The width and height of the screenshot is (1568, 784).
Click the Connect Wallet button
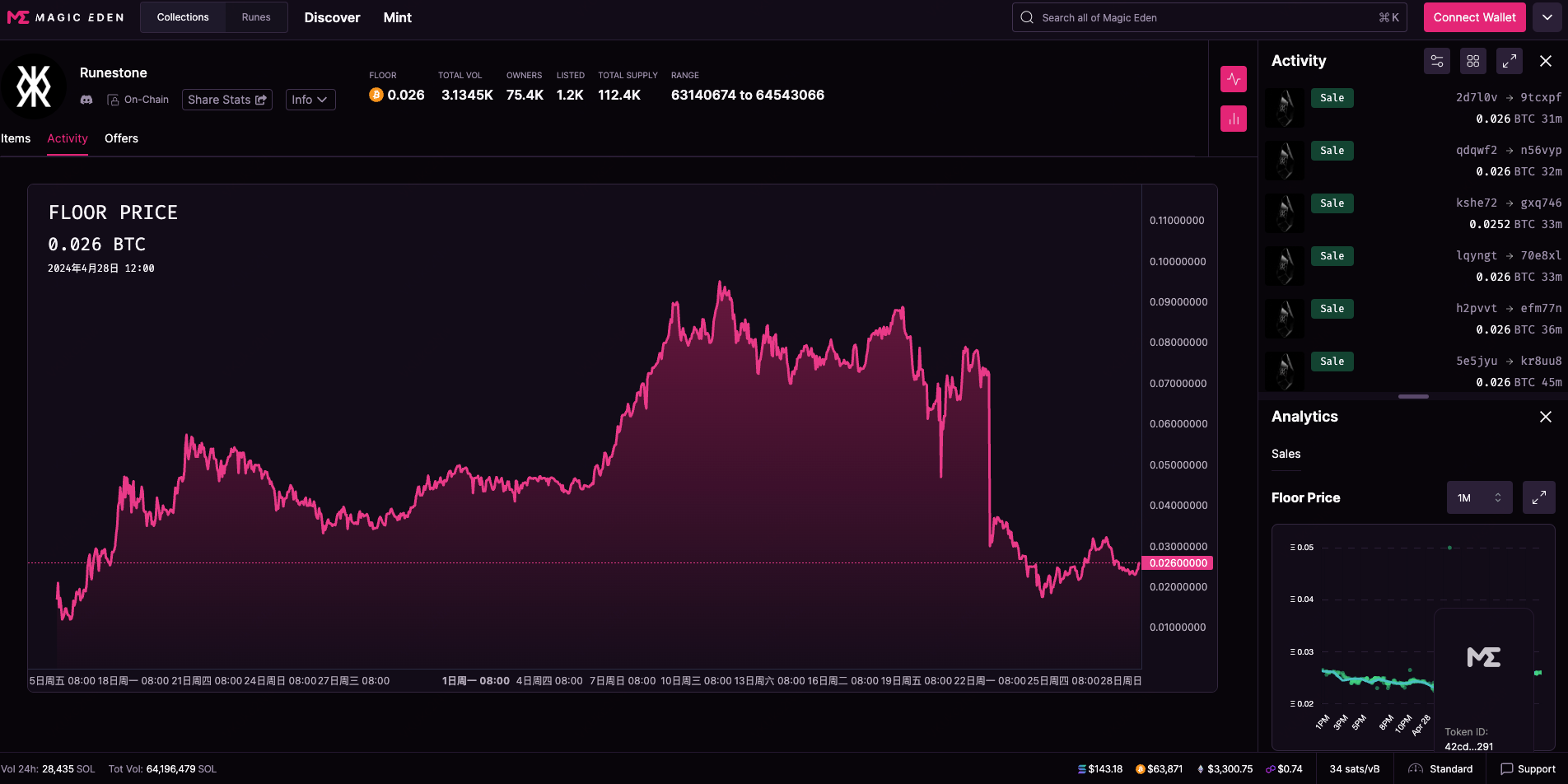pos(1474,17)
